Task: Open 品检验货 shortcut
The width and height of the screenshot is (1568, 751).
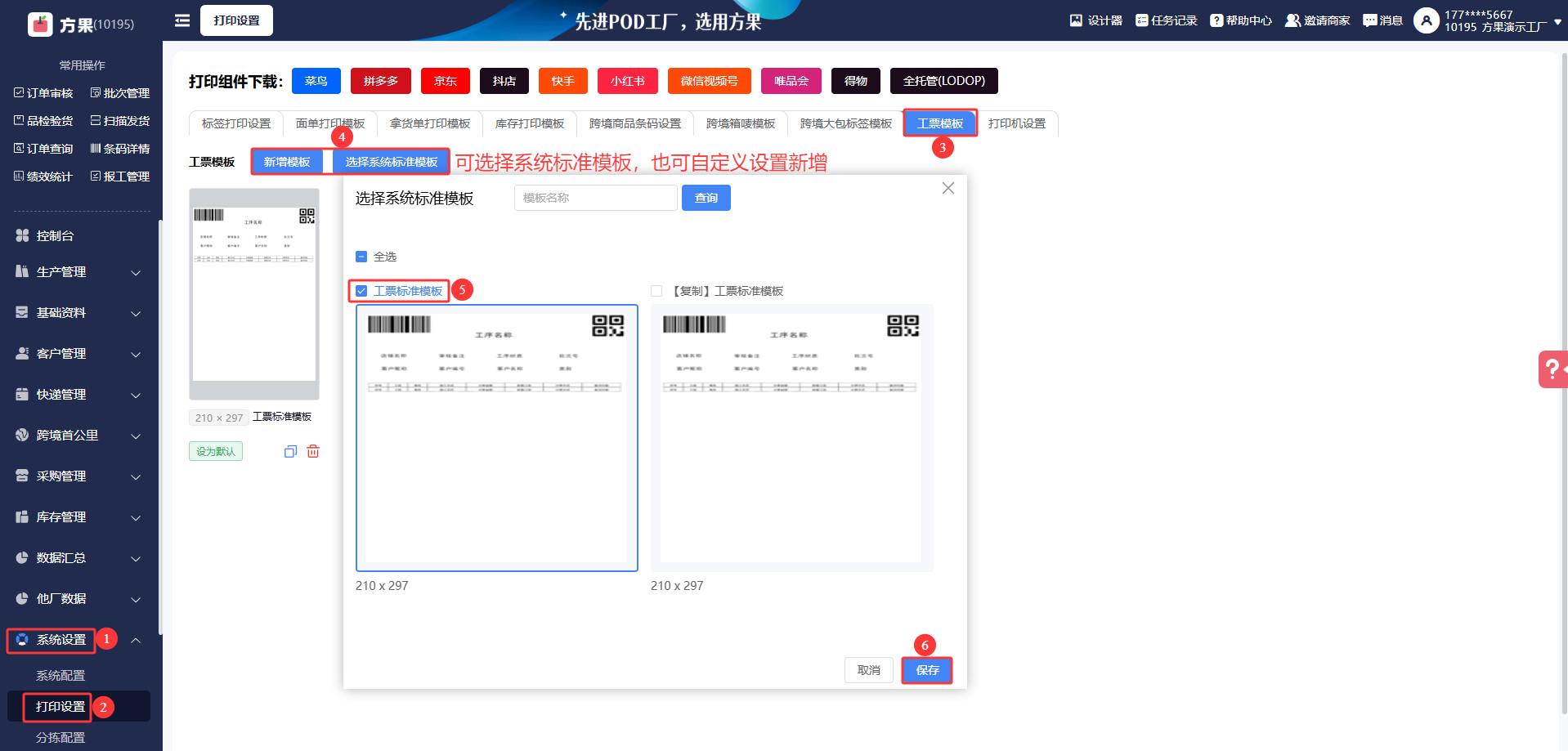Action: coord(43,121)
